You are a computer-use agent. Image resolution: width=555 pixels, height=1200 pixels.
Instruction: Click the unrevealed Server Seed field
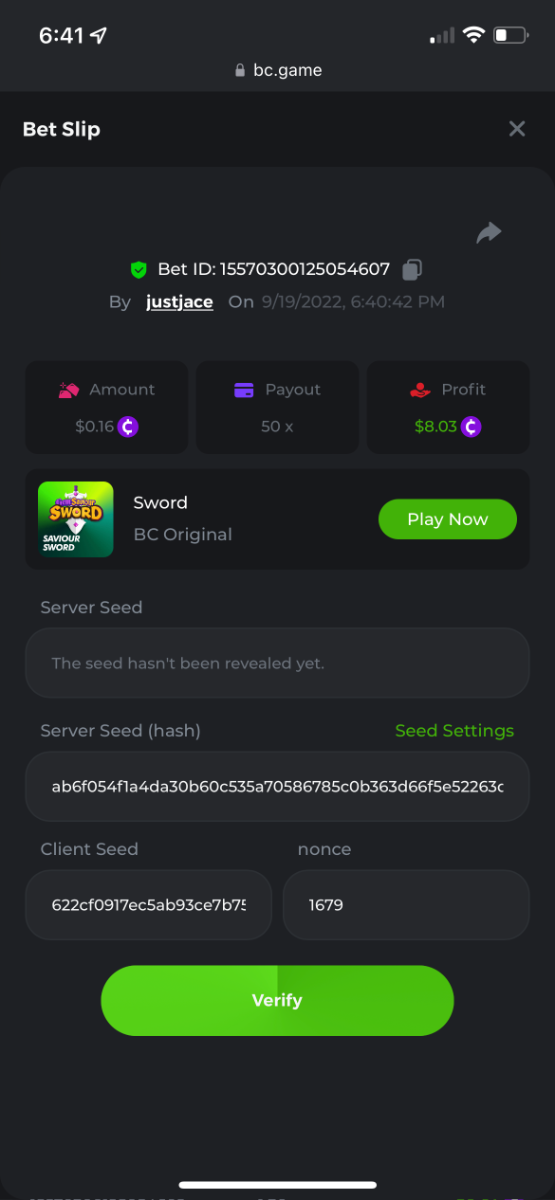tap(277, 663)
